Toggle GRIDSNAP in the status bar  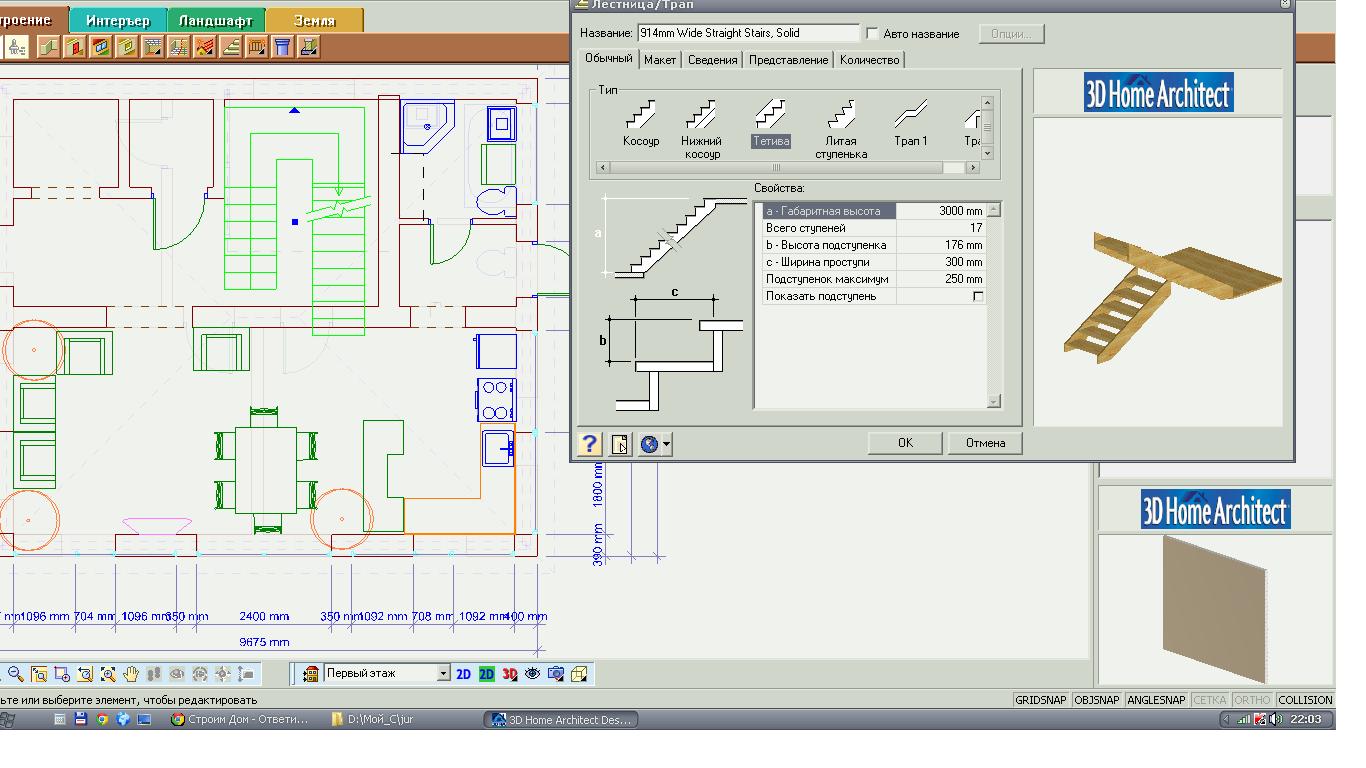[1040, 700]
